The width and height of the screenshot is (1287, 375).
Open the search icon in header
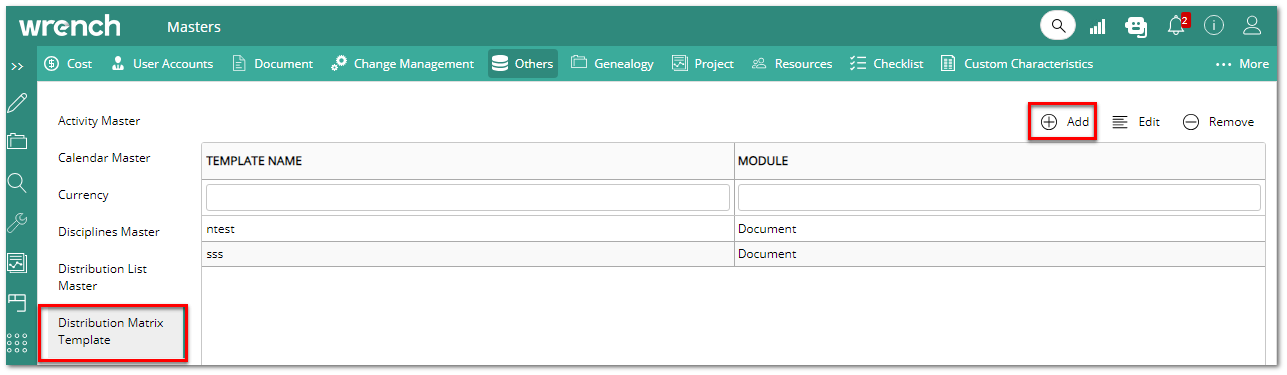tap(1058, 26)
